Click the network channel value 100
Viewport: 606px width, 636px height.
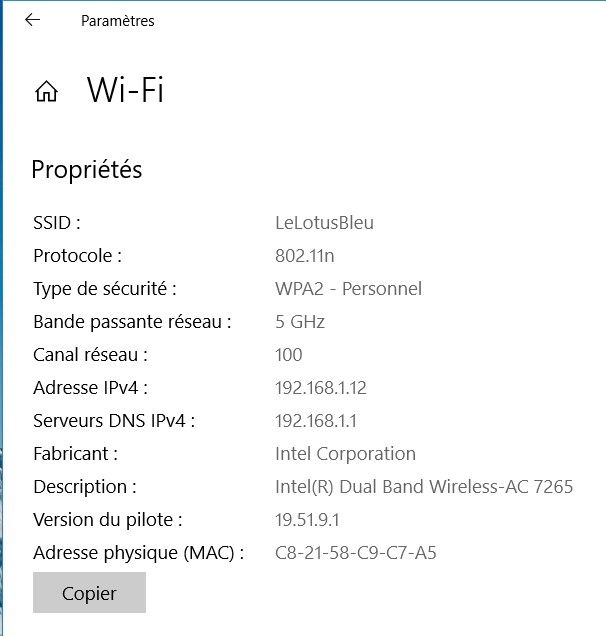288,354
